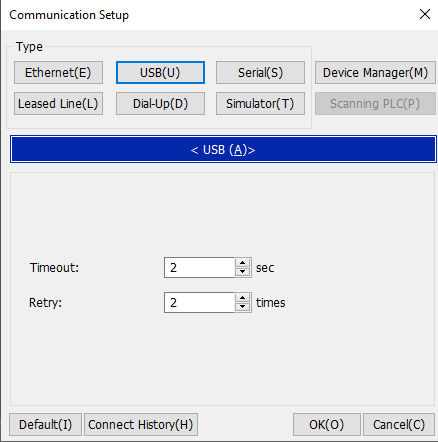Image resolution: width=438 pixels, height=442 pixels.
Task: Choose the Dial-Up(D) option
Action: (x=160, y=104)
